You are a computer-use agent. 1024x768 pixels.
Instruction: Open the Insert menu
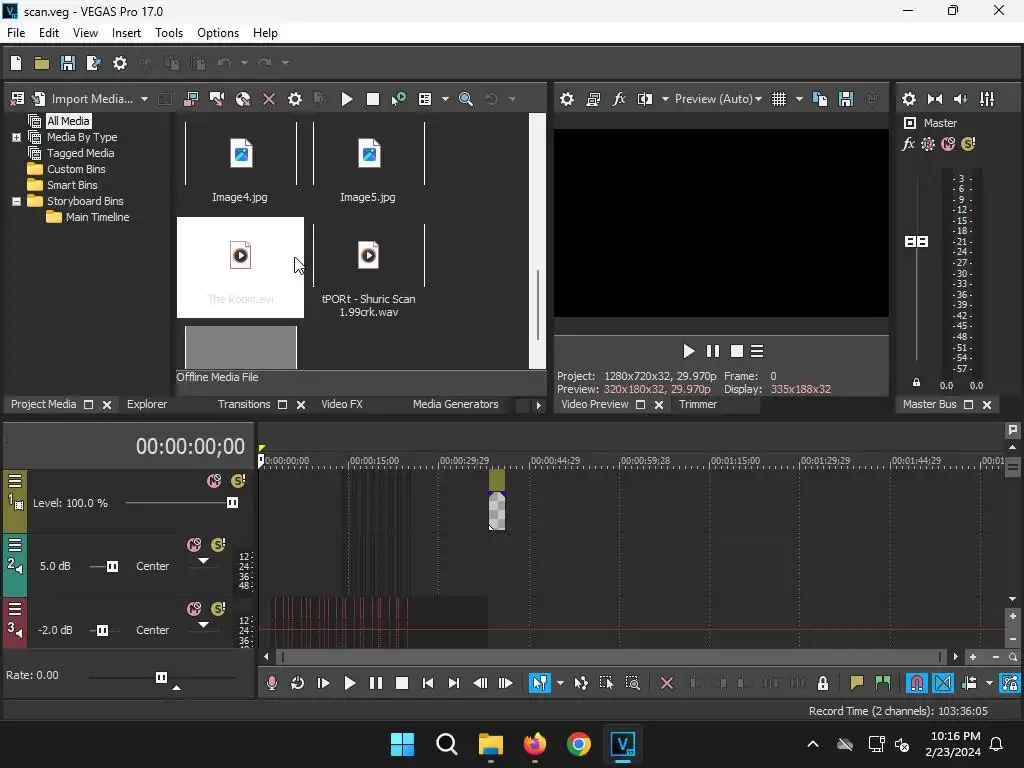point(126,33)
